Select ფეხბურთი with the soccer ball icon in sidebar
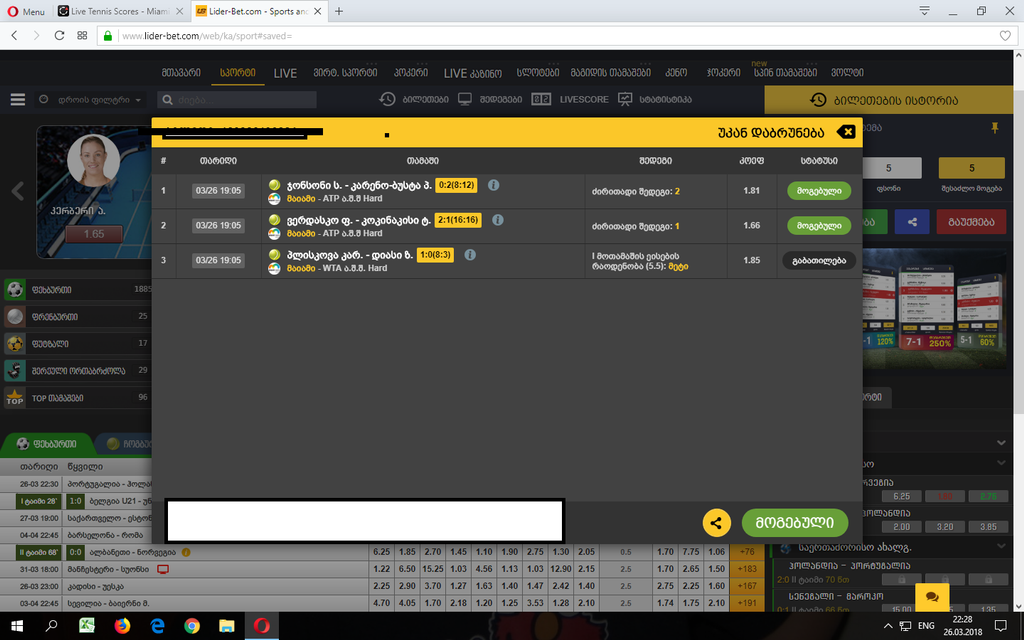This screenshot has height=640, width=1024. point(77,289)
